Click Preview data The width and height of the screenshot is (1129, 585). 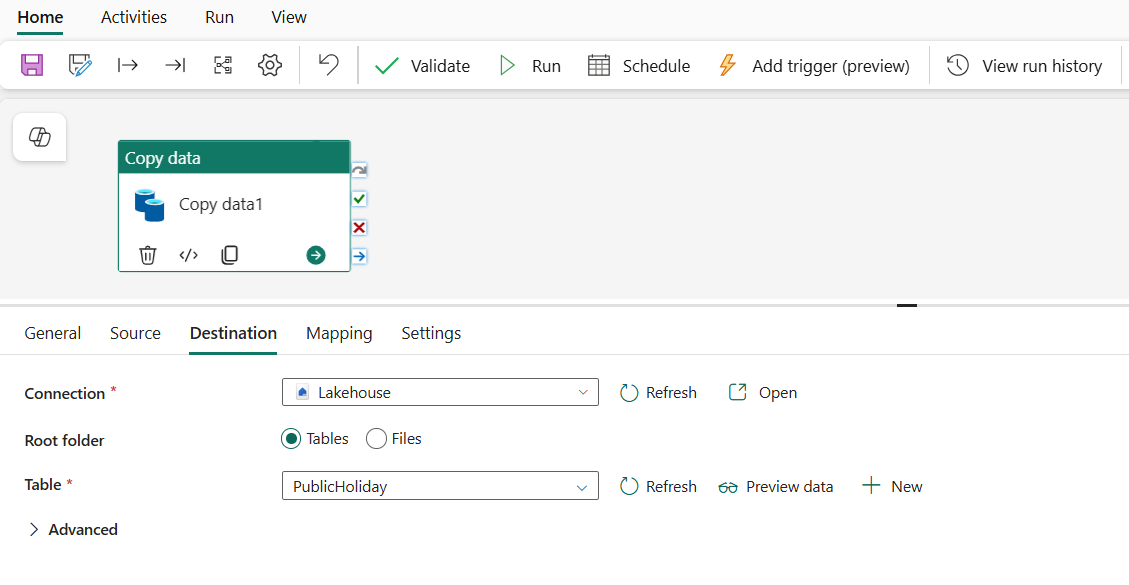tap(775, 487)
